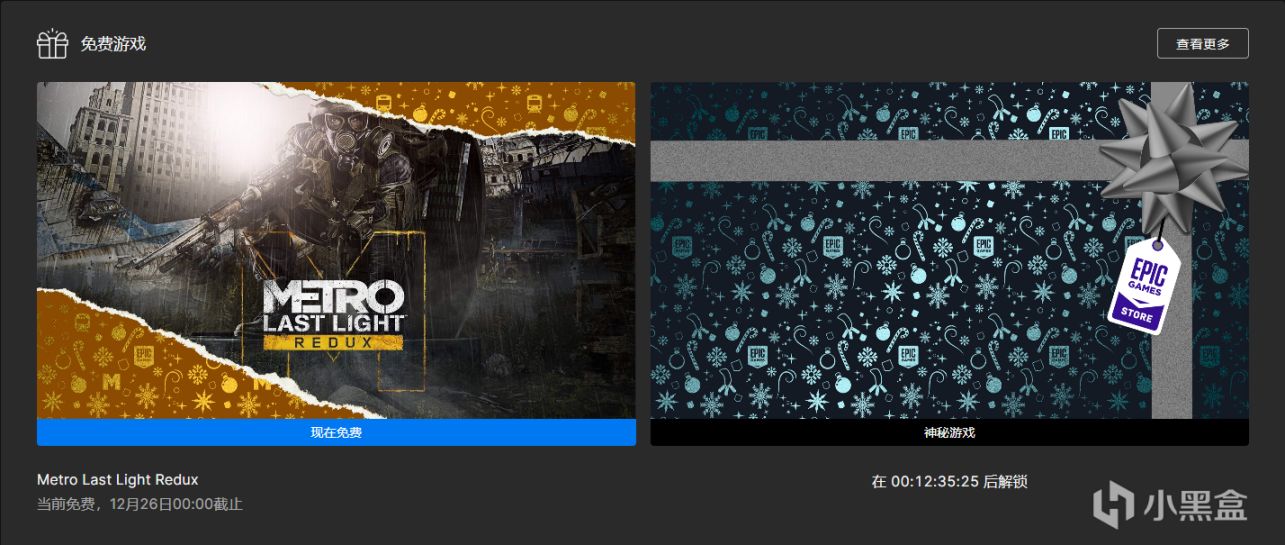Screen dimensions: 1285x545
Task: Open the Metro Last Light Redux title link
Action: click(x=117, y=480)
